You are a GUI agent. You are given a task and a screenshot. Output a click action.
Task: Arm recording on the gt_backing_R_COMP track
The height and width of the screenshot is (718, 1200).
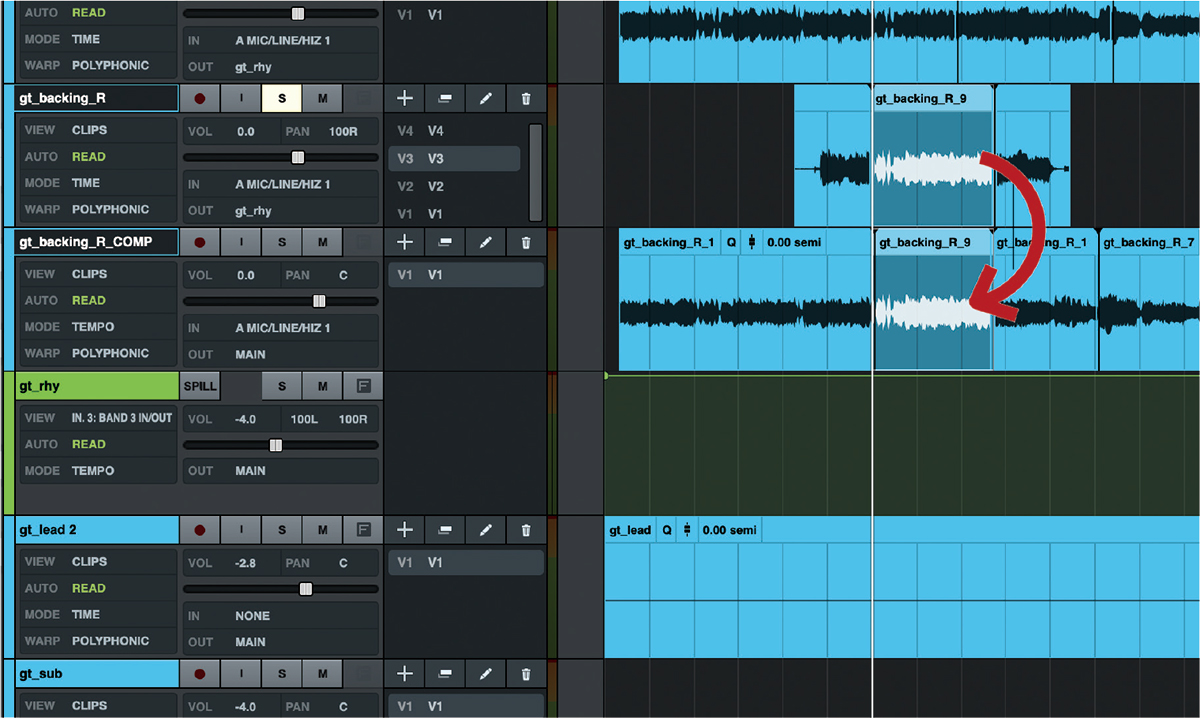click(200, 242)
